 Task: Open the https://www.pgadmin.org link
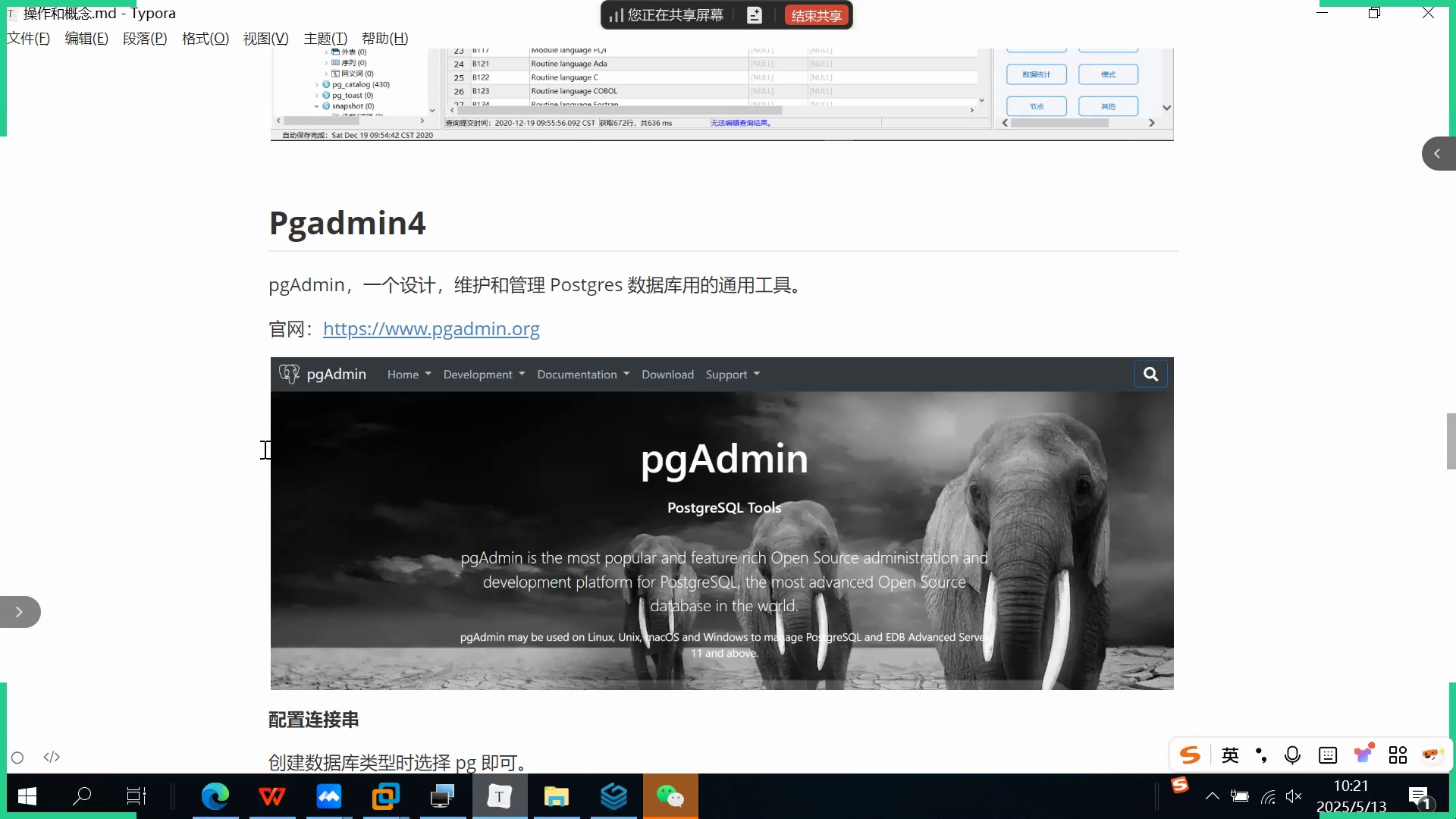click(x=431, y=329)
